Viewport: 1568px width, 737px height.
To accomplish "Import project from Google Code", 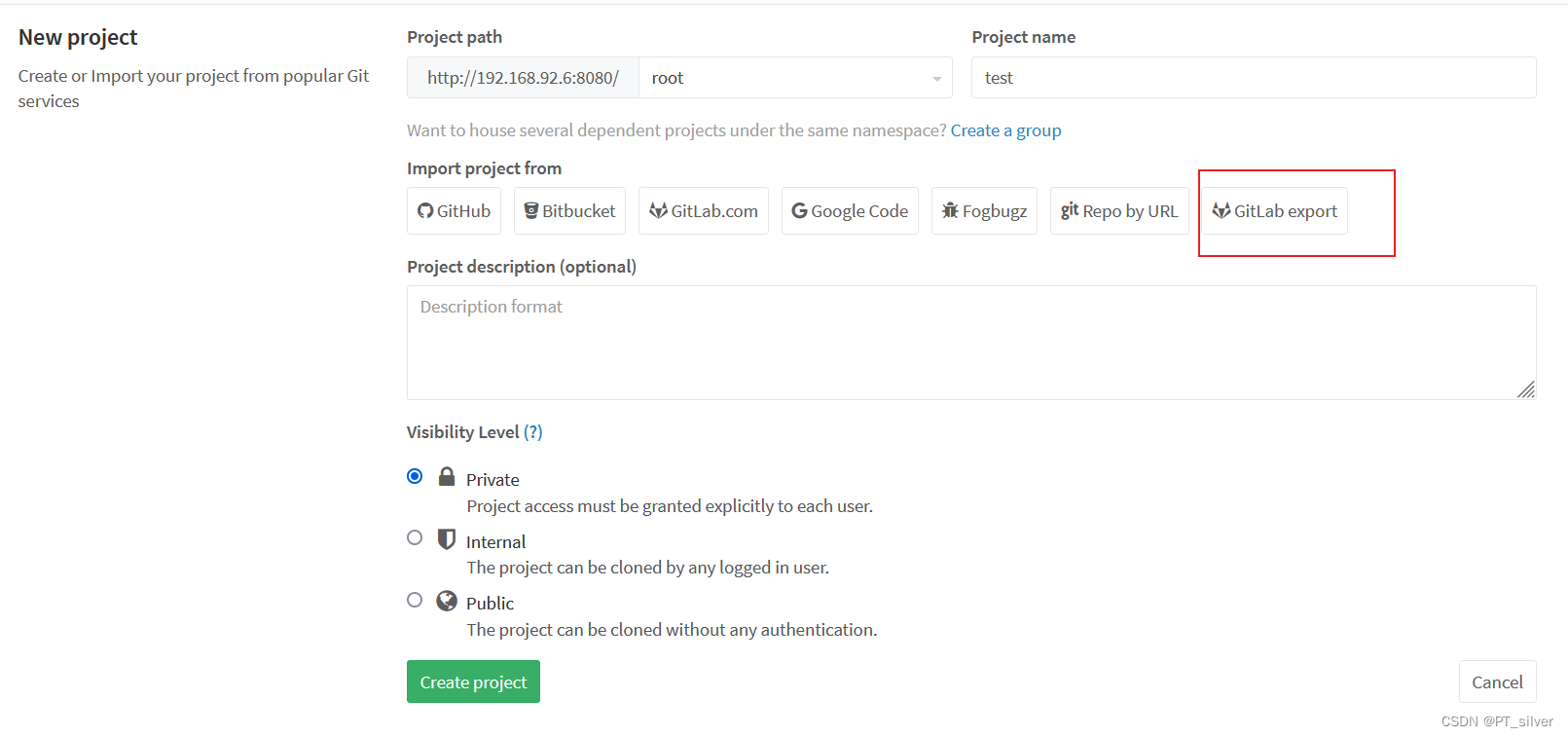I will click(x=850, y=211).
